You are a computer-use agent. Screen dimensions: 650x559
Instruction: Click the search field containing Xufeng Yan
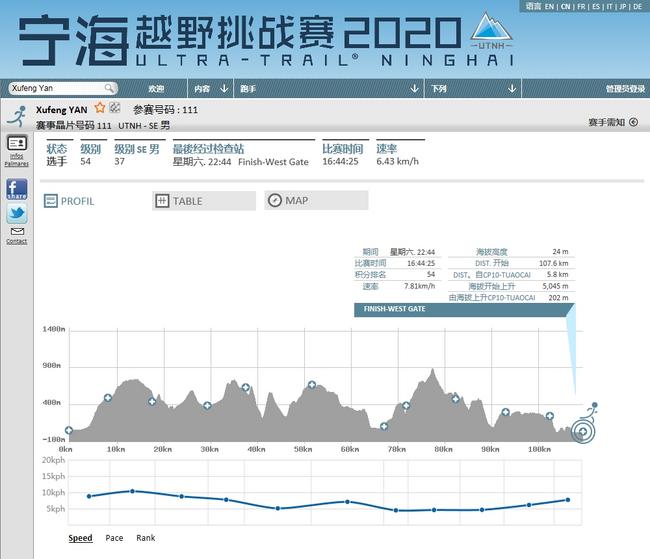(x=63, y=88)
